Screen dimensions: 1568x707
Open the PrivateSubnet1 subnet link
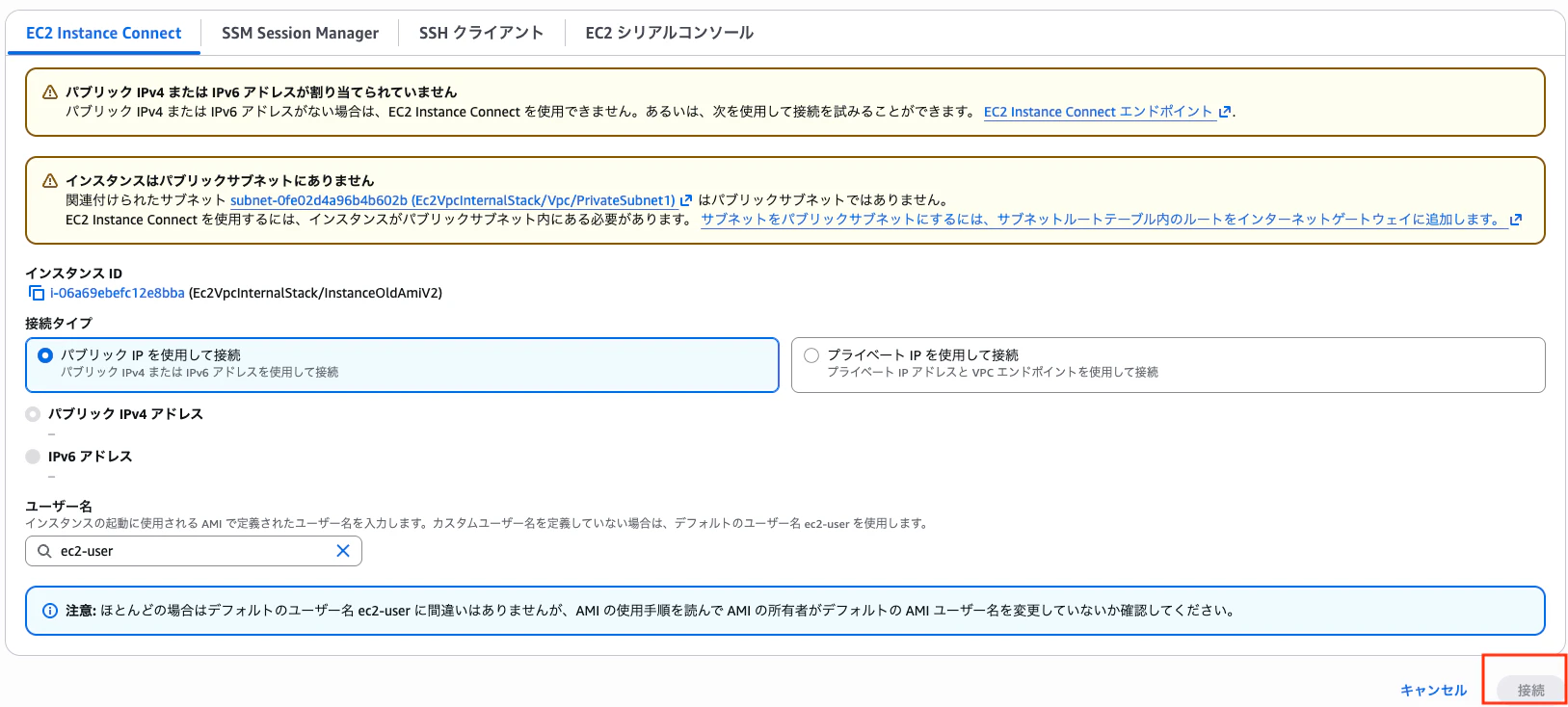click(x=453, y=200)
